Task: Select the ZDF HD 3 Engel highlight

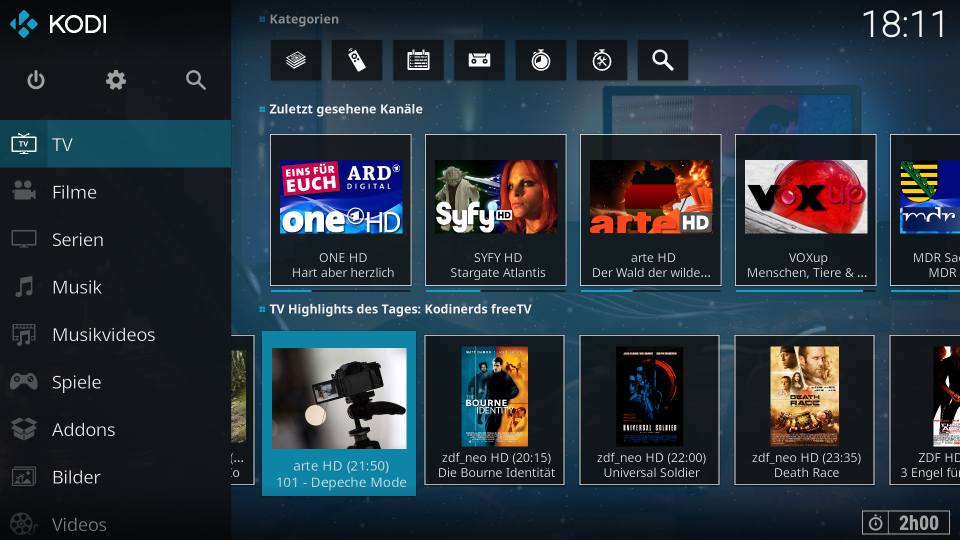Action: pyautogui.click(x=925, y=410)
